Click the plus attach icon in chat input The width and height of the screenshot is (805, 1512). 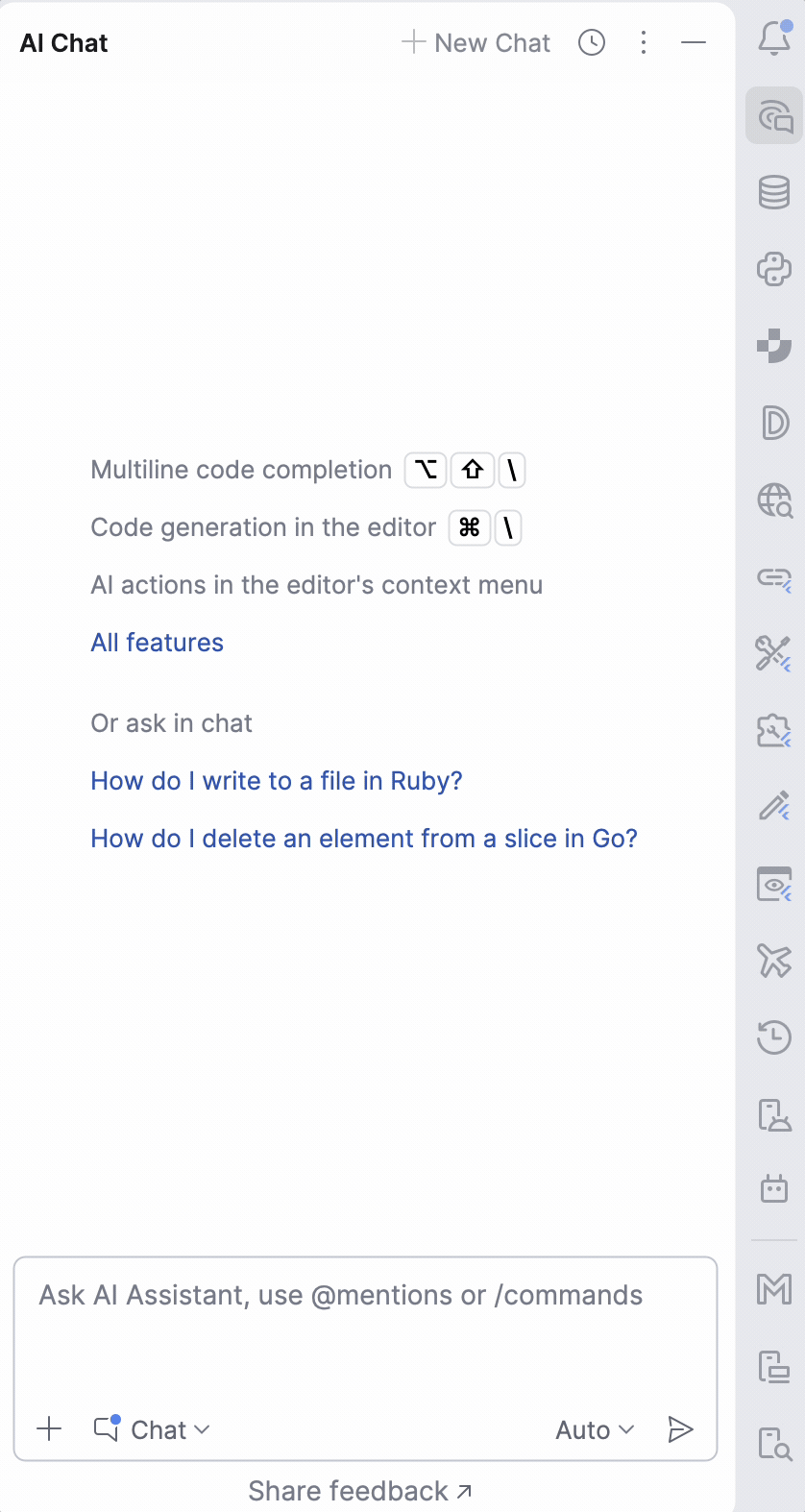pos(49,1429)
